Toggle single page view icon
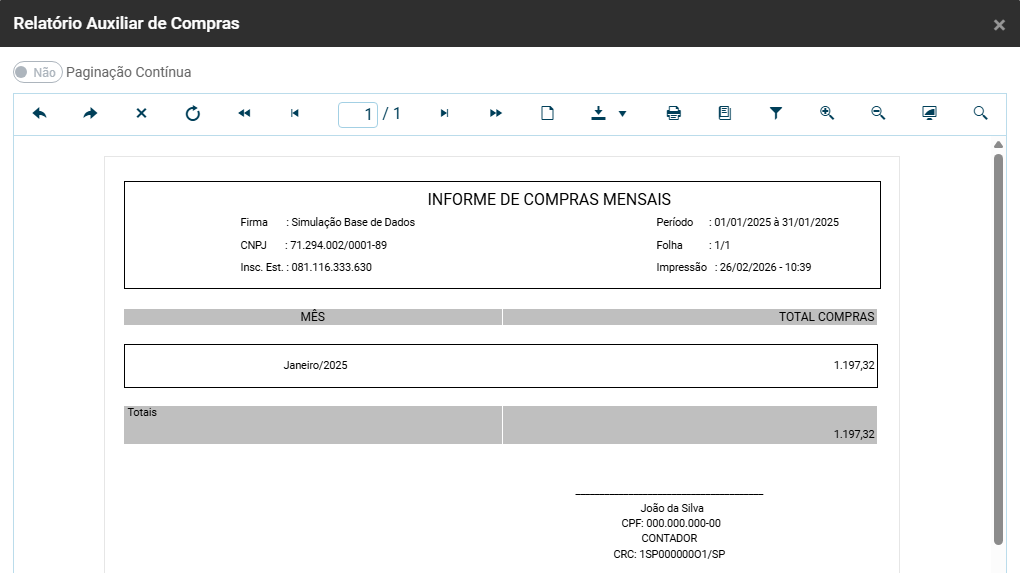 pos(547,114)
